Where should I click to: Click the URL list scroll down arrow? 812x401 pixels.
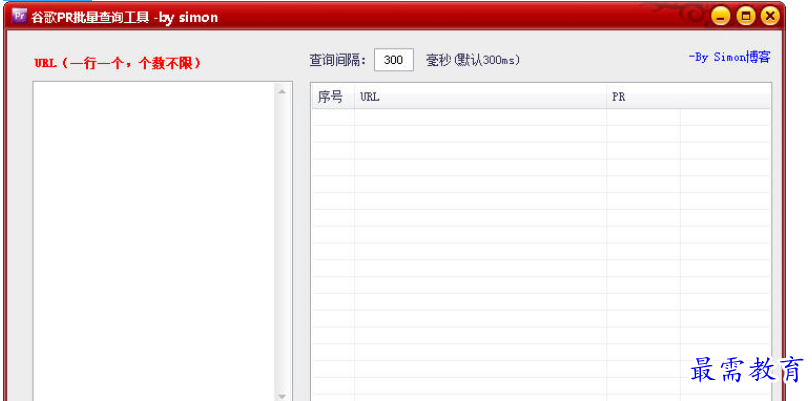tap(282, 396)
